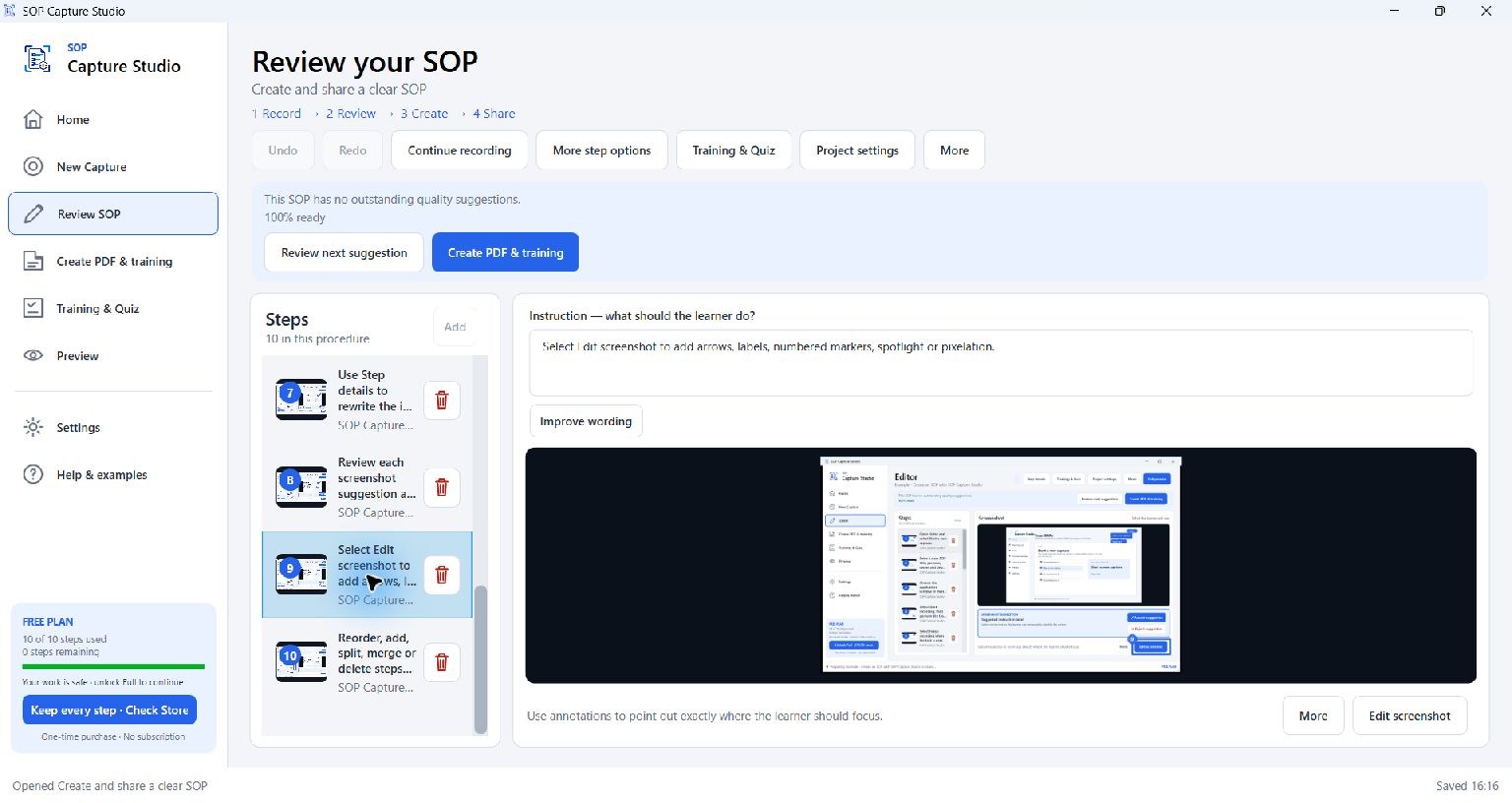Open the Training & Quiz checklist icon
The image size is (1512, 803).
(33, 309)
